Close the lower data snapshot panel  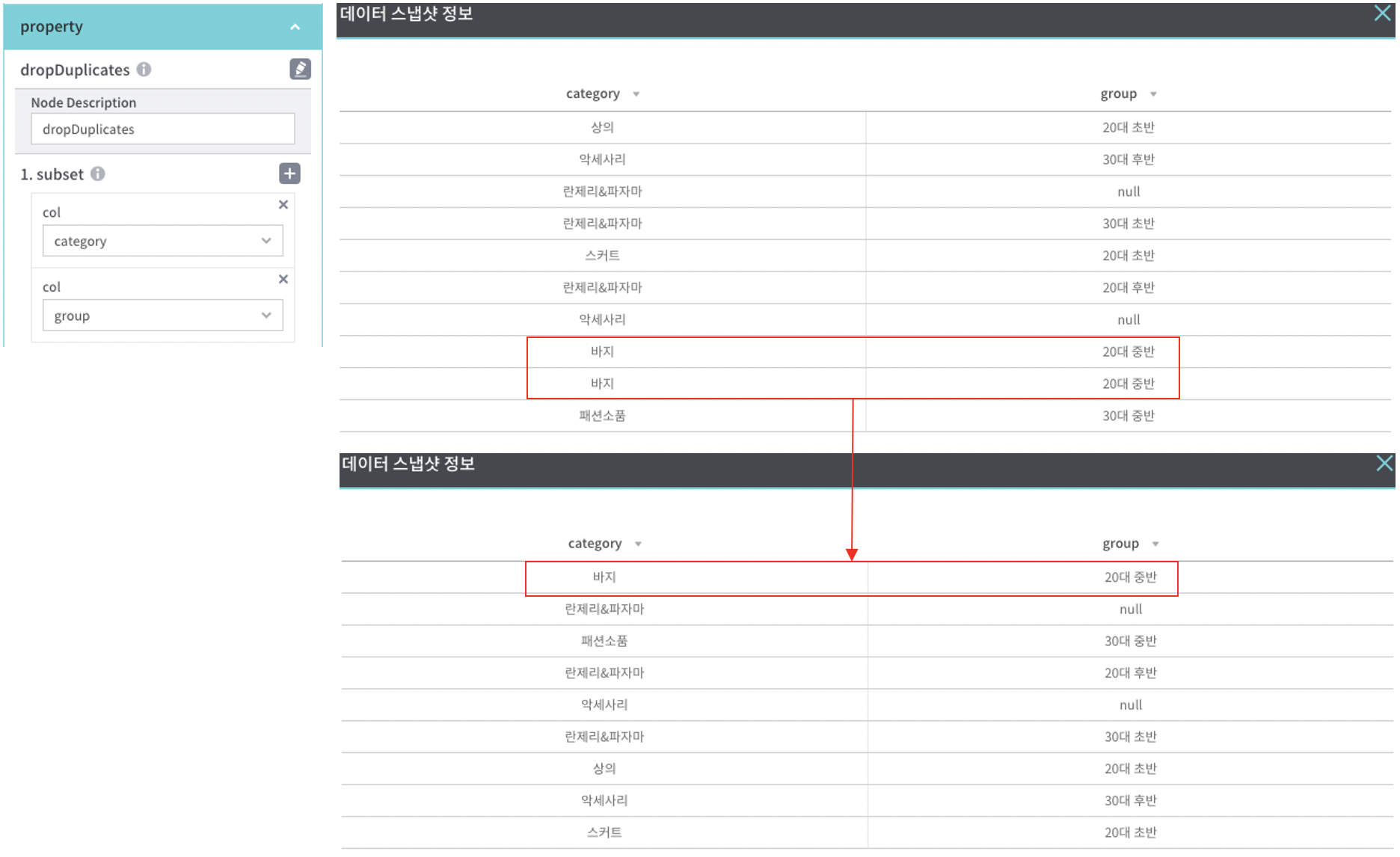(x=1384, y=464)
